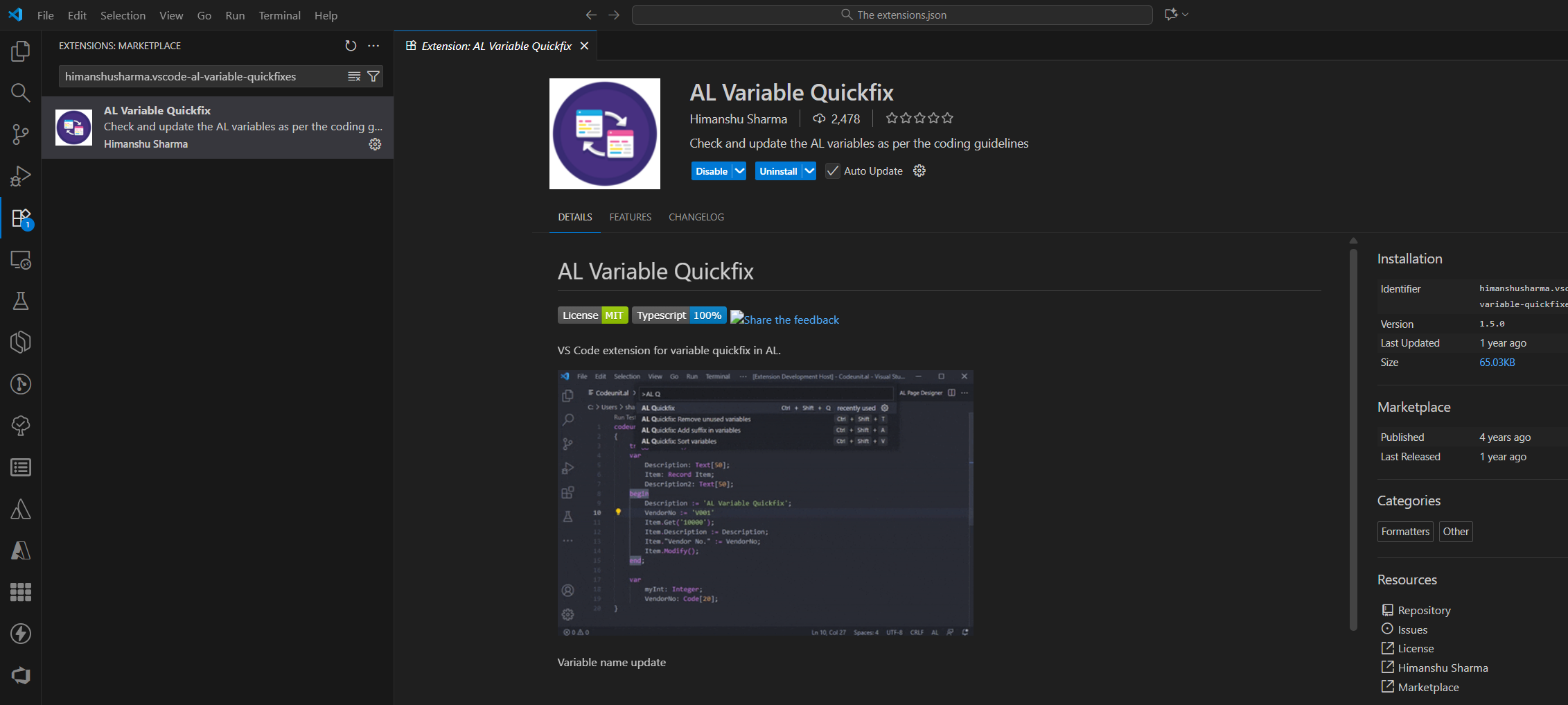Screen dimensions: 1568x705
Task: Open the Repository resource link
Action: (x=1424, y=610)
